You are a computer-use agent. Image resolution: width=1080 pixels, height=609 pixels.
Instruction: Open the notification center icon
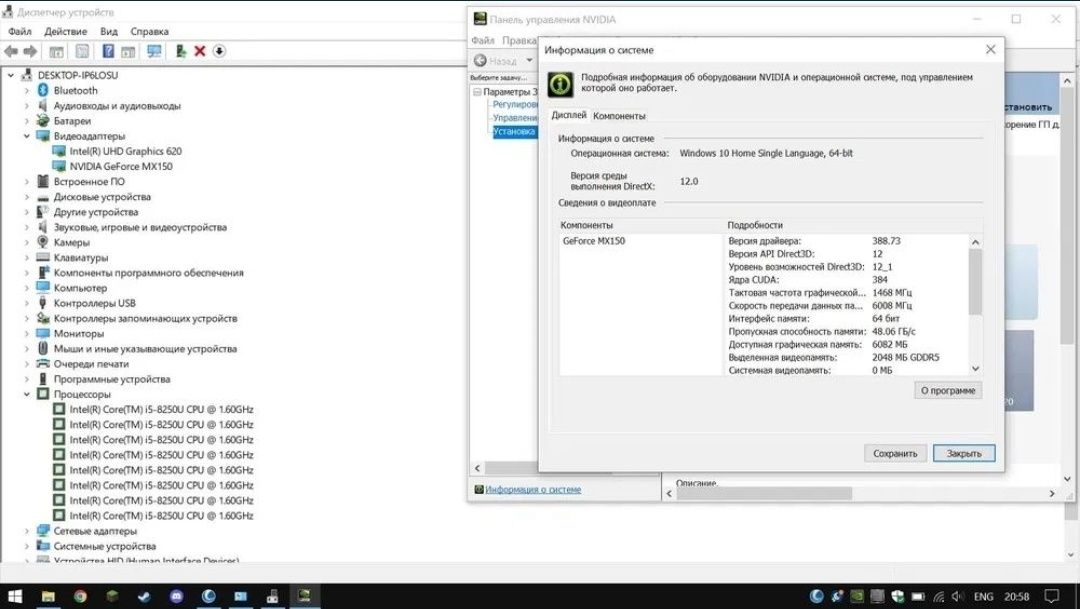point(1052,597)
